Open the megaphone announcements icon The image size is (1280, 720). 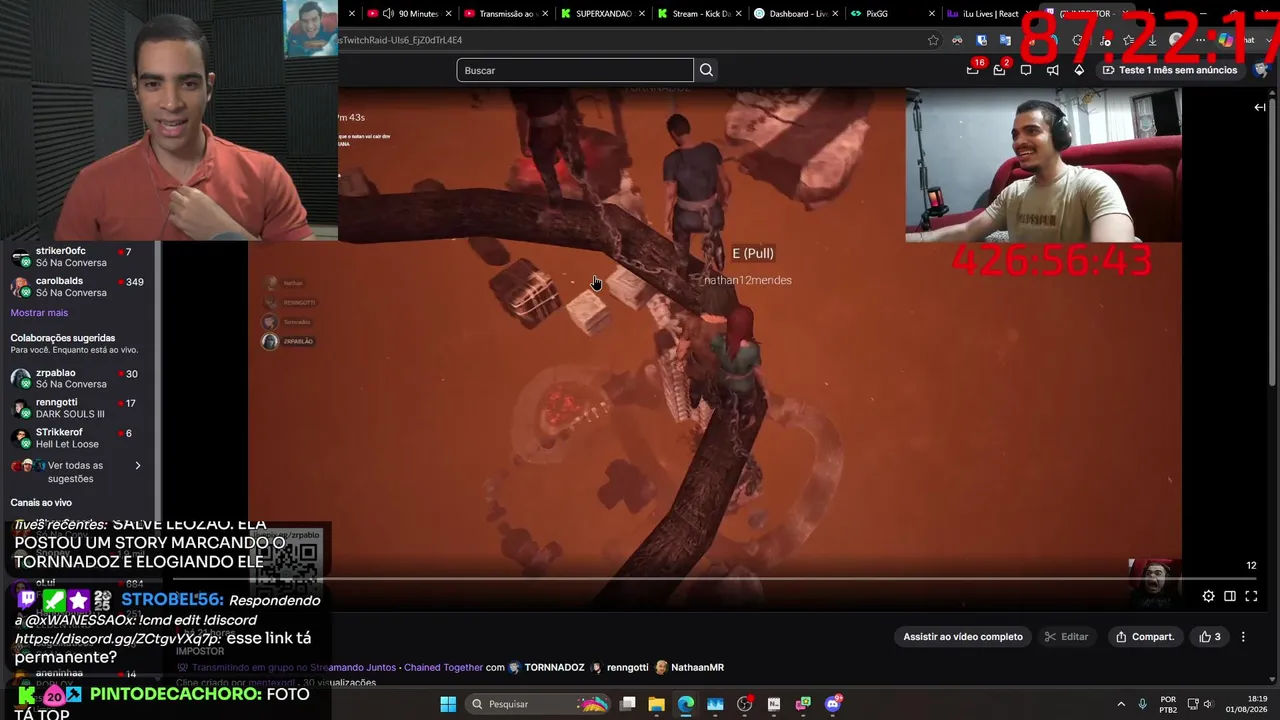tap(1052, 70)
